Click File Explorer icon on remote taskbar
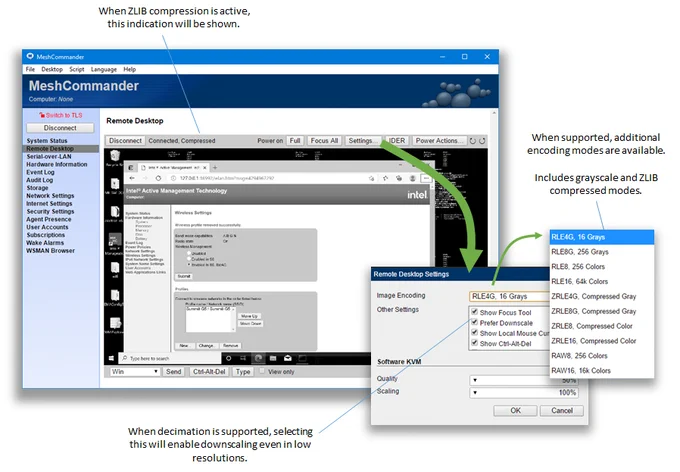Screen dimensions: 680x472 point(273,358)
